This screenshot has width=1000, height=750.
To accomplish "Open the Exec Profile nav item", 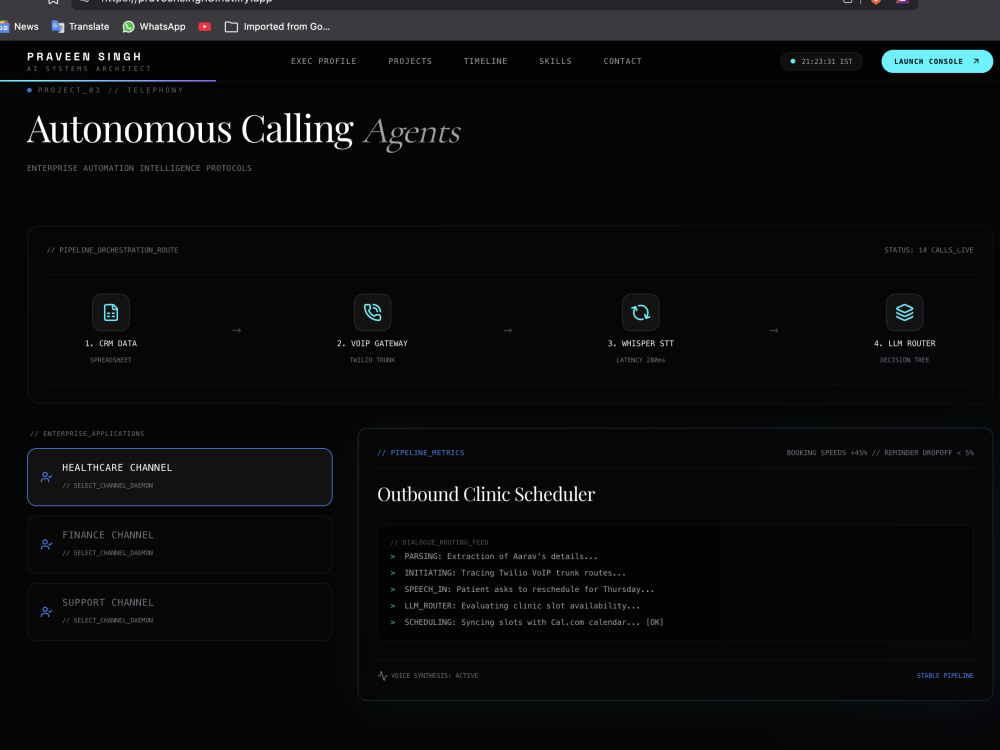I will (x=323, y=61).
